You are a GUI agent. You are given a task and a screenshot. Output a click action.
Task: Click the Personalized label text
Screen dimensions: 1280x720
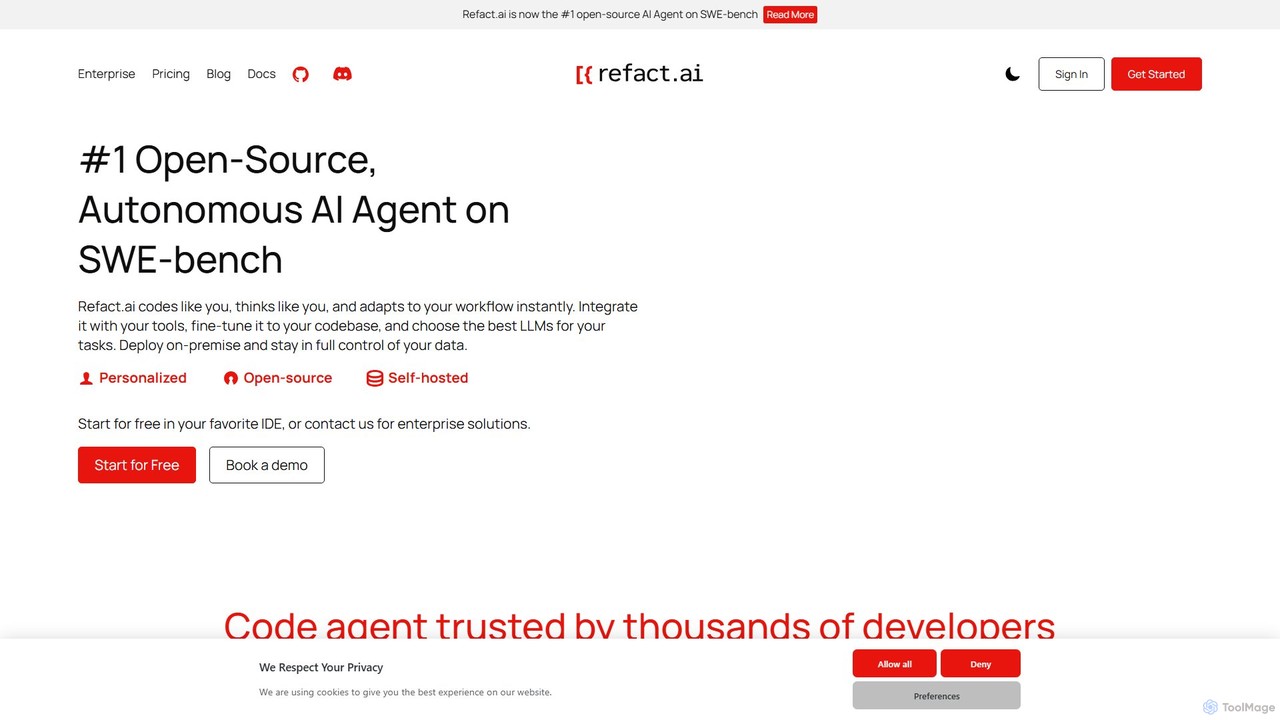pos(143,378)
